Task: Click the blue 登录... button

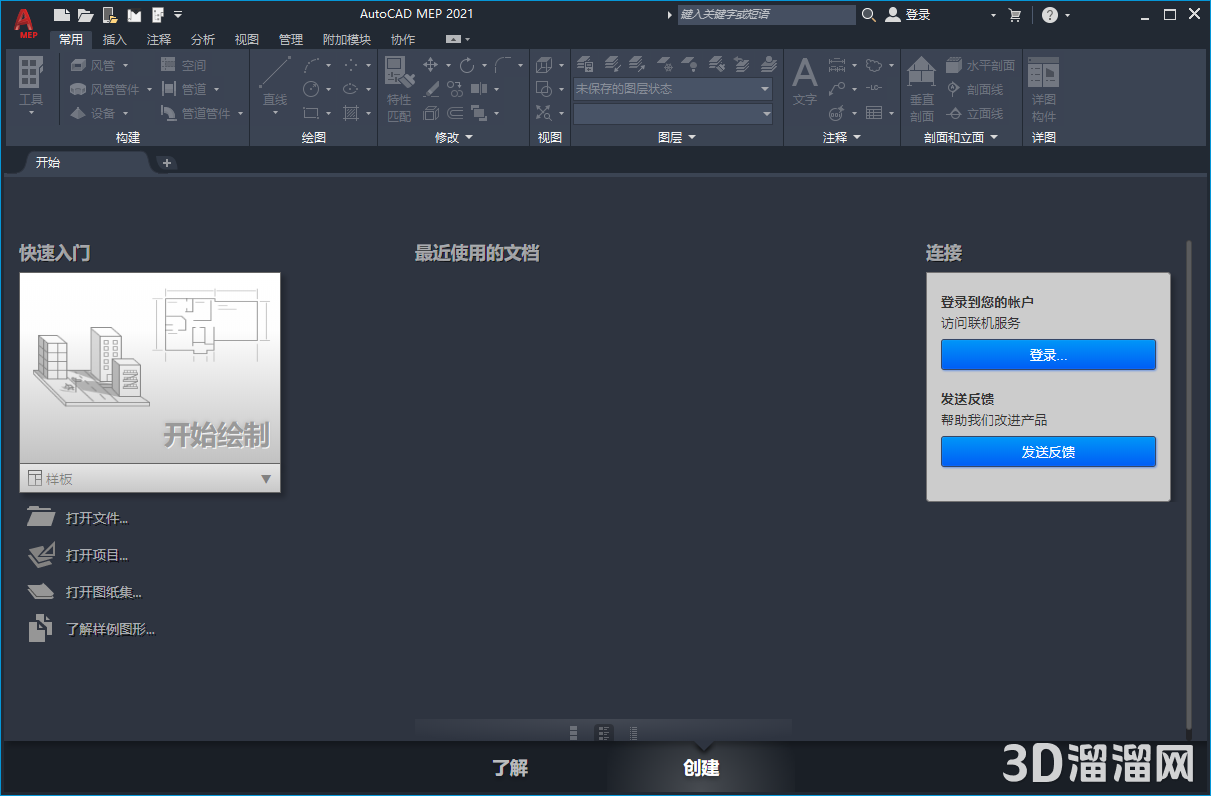Action: pyautogui.click(x=1048, y=355)
